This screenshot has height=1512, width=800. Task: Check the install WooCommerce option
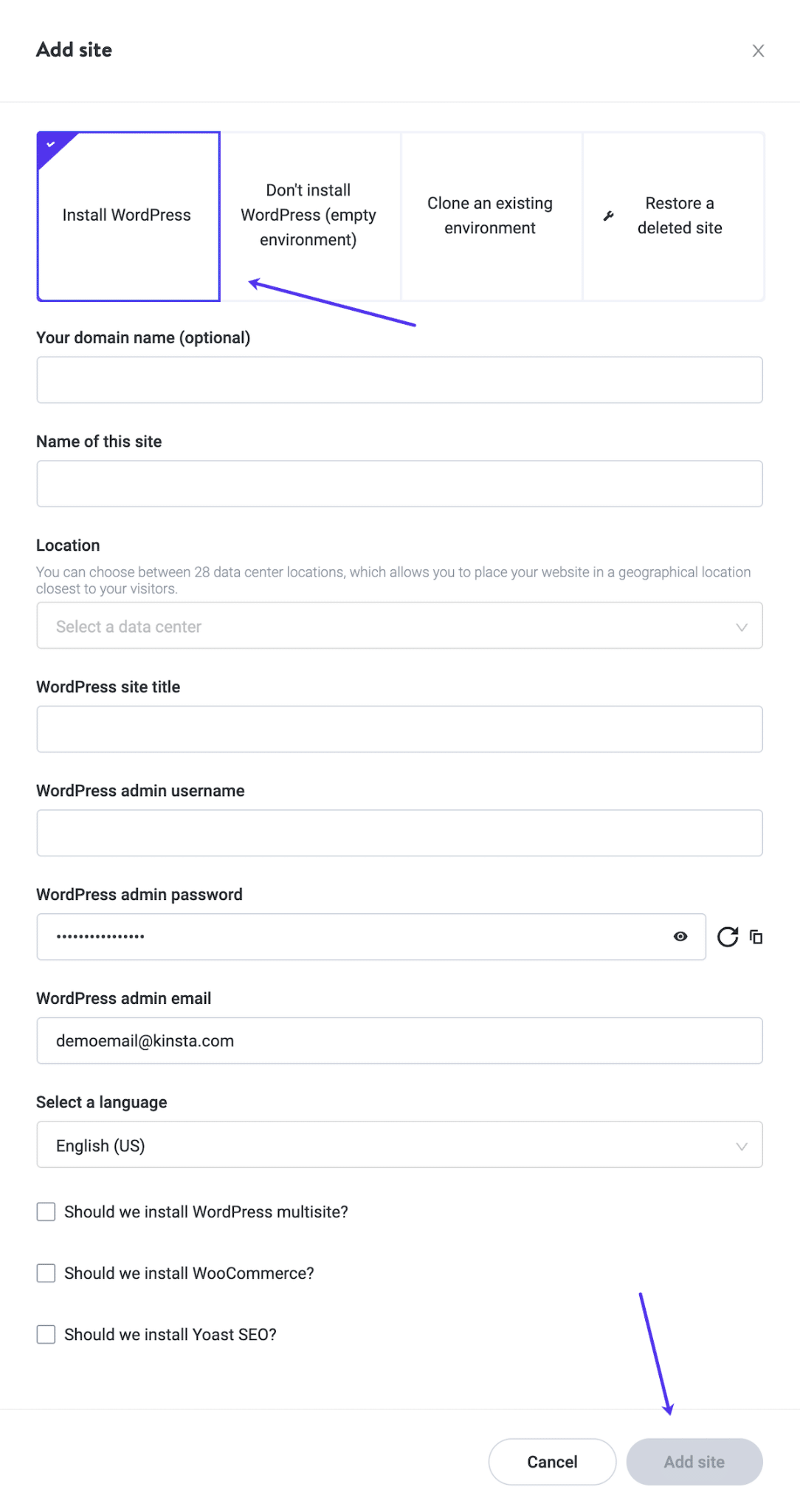[x=46, y=1272]
